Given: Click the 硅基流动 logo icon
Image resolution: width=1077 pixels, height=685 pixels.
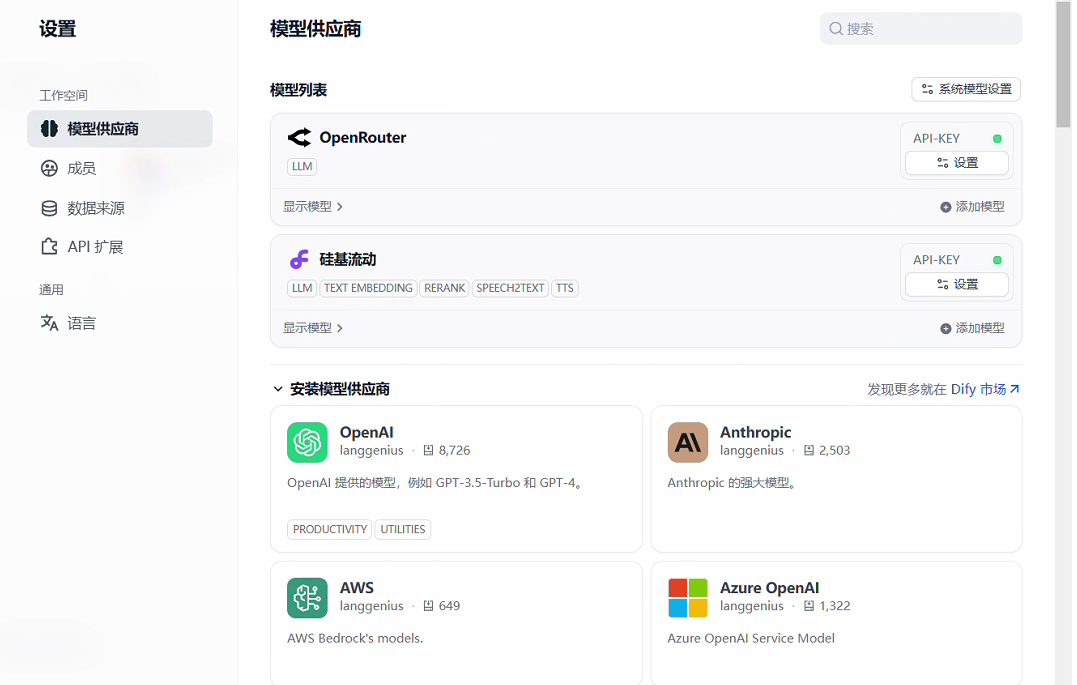Looking at the screenshot, I should click(x=299, y=259).
